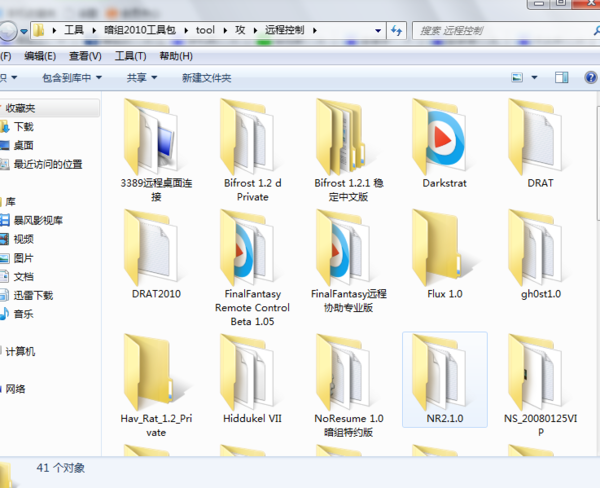Open 视频 library in the sidebar
The width and height of the screenshot is (600, 488).
(23, 239)
